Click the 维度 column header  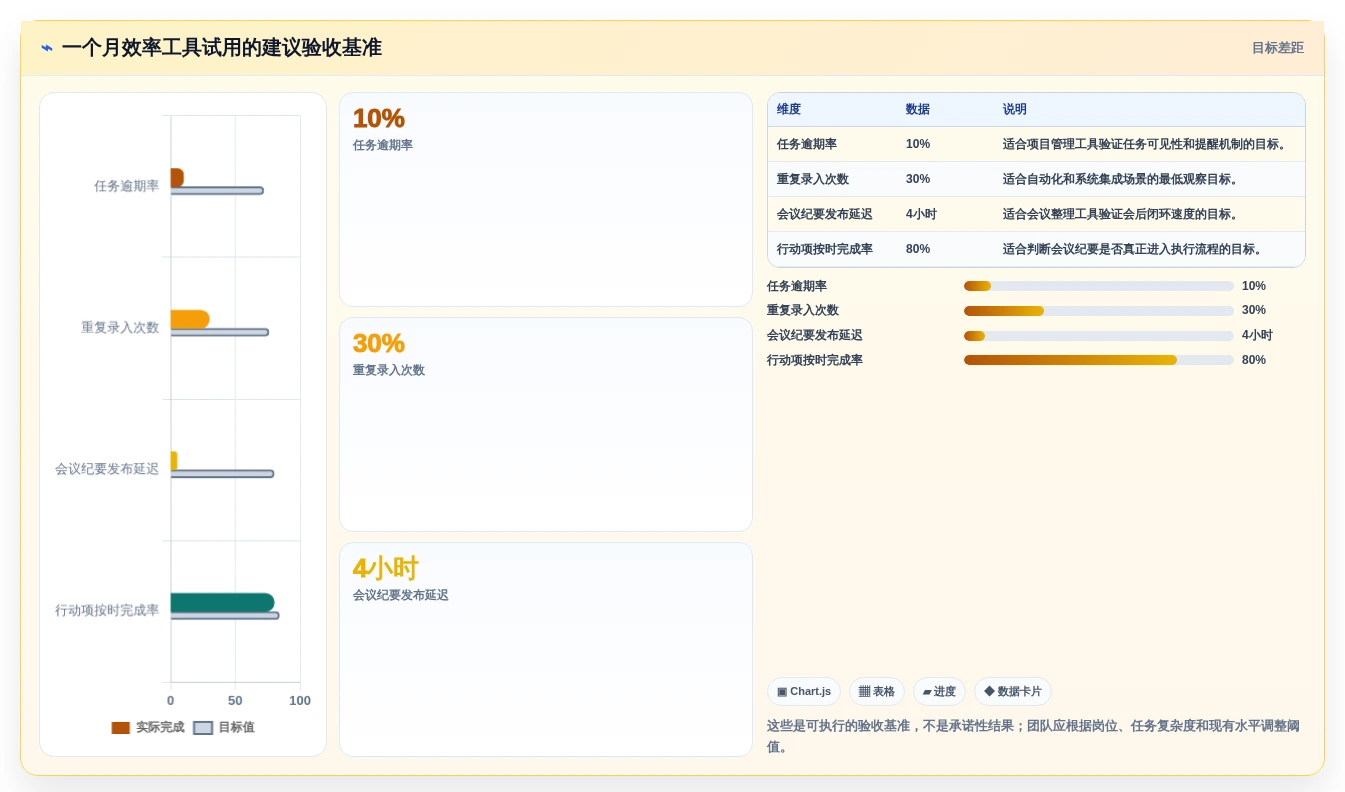[x=789, y=110]
